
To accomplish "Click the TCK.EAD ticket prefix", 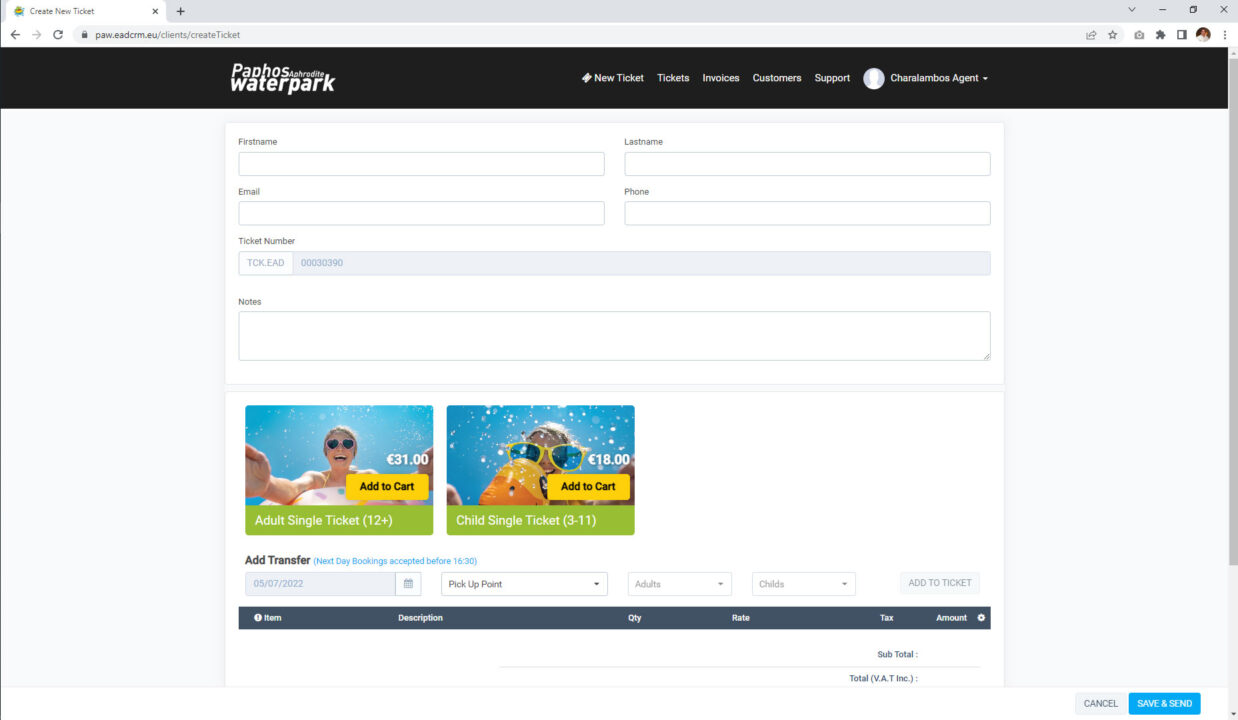I will [265, 263].
